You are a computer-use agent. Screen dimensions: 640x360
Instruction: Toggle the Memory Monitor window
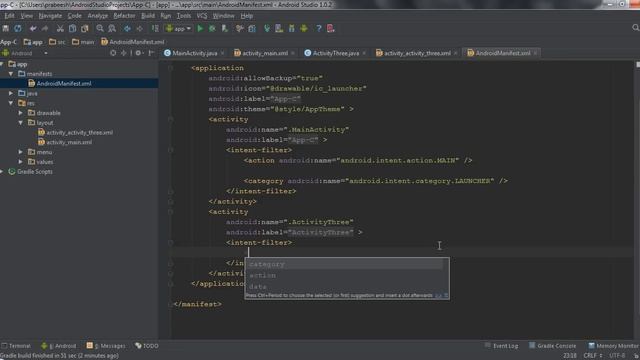pos(613,346)
